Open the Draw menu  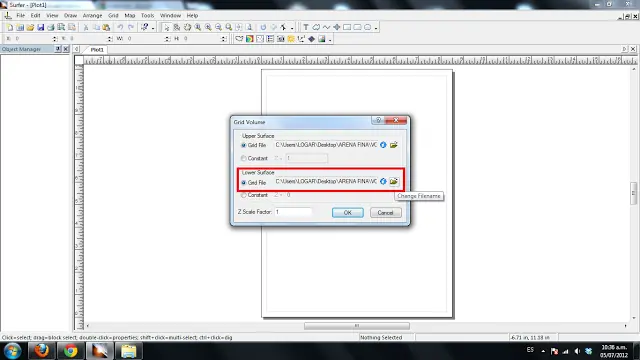tap(70, 16)
